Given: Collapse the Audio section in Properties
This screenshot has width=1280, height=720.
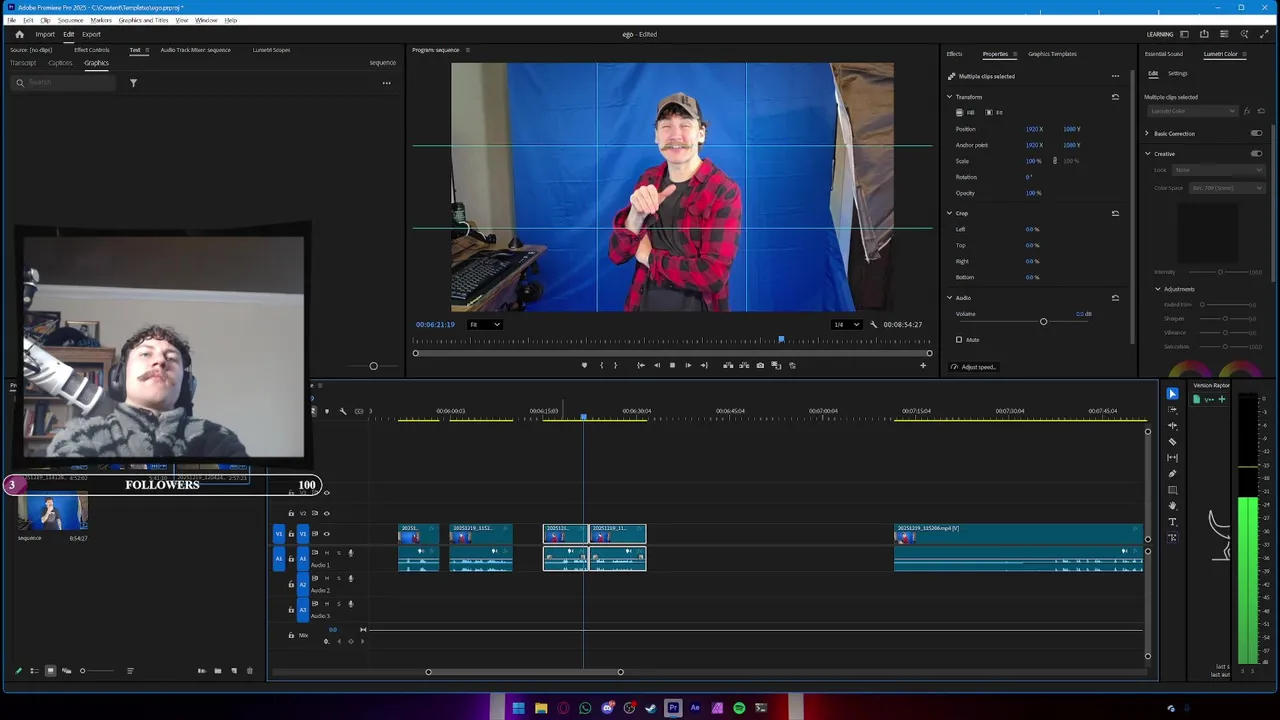Looking at the screenshot, I should tap(950, 298).
